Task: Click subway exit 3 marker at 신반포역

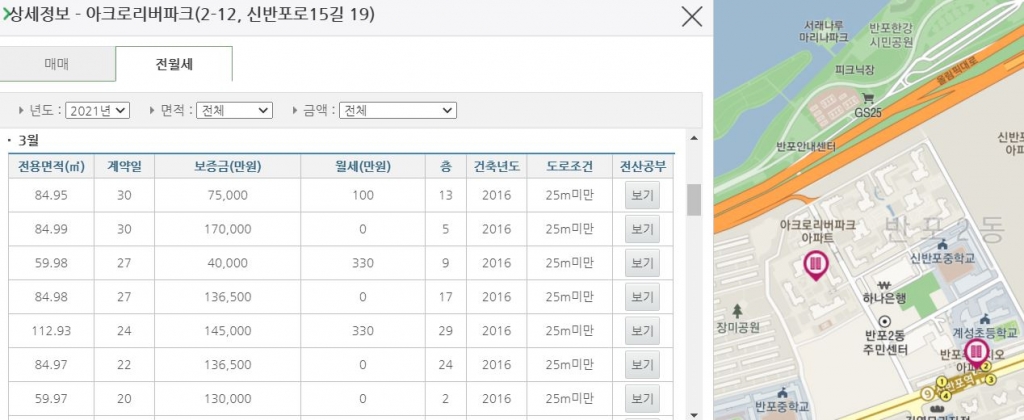Action: [x=990, y=380]
